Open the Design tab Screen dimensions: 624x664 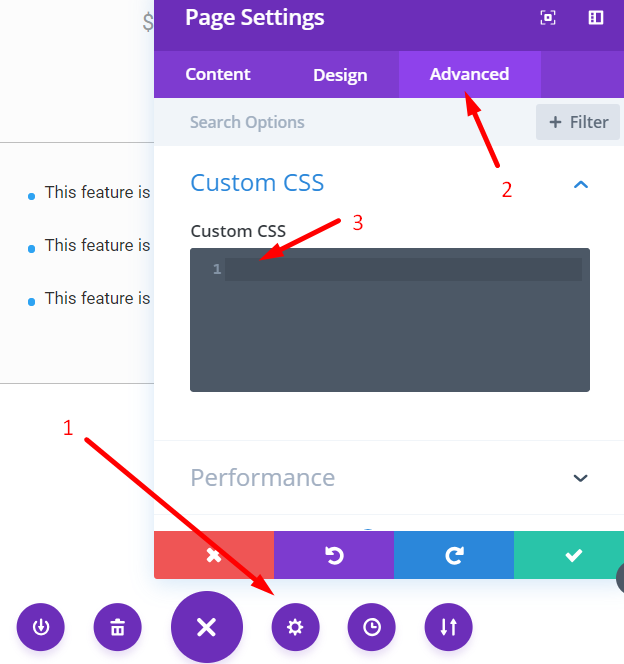coord(340,75)
